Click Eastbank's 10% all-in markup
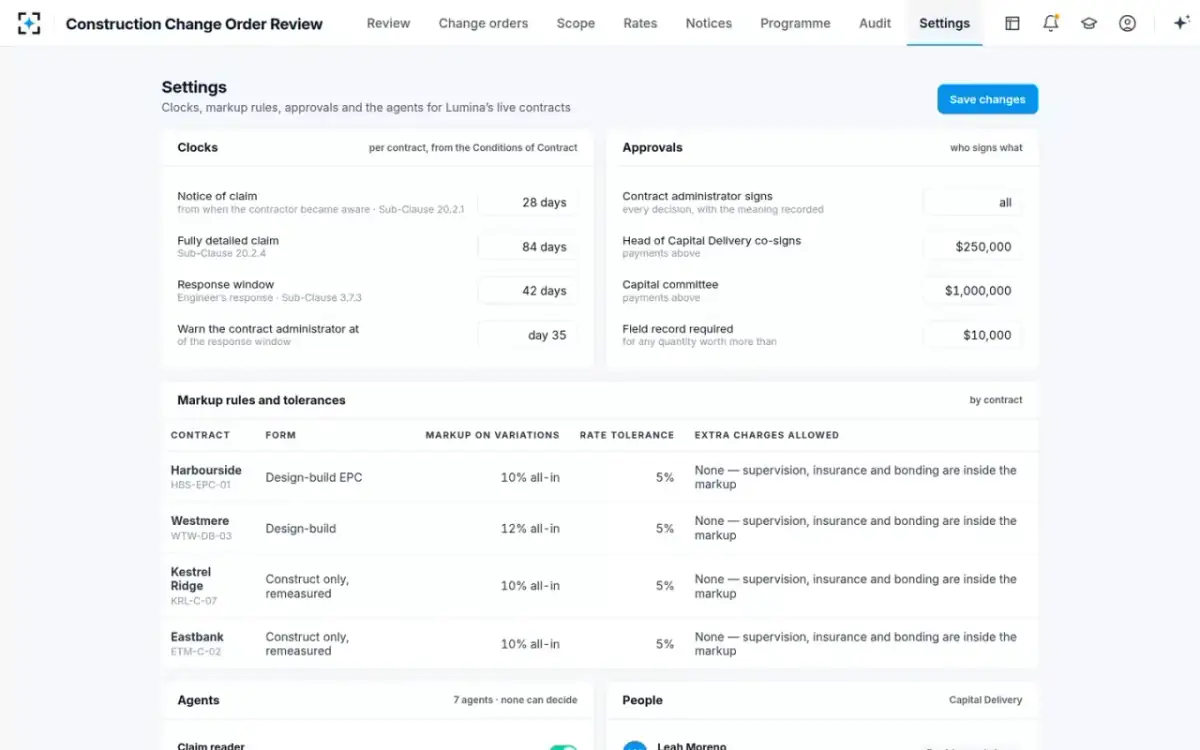This screenshot has width=1200, height=750. coord(530,644)
